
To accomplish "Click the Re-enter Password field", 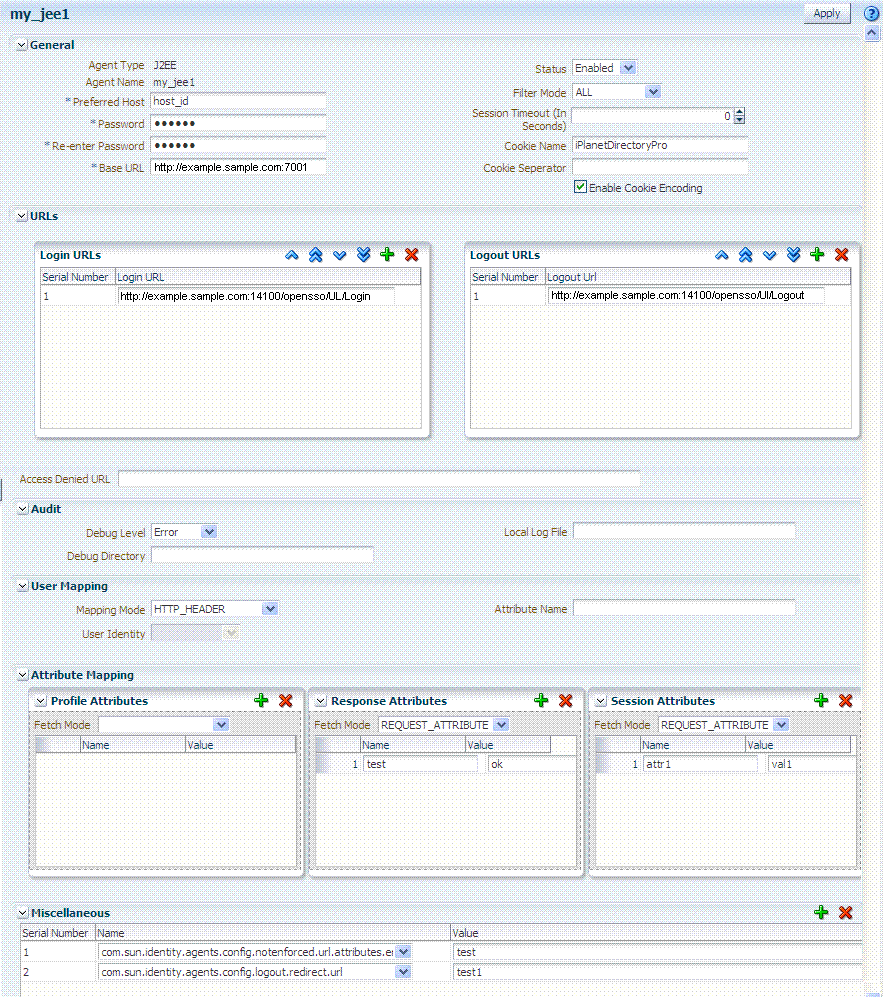I will click(238, 146).
